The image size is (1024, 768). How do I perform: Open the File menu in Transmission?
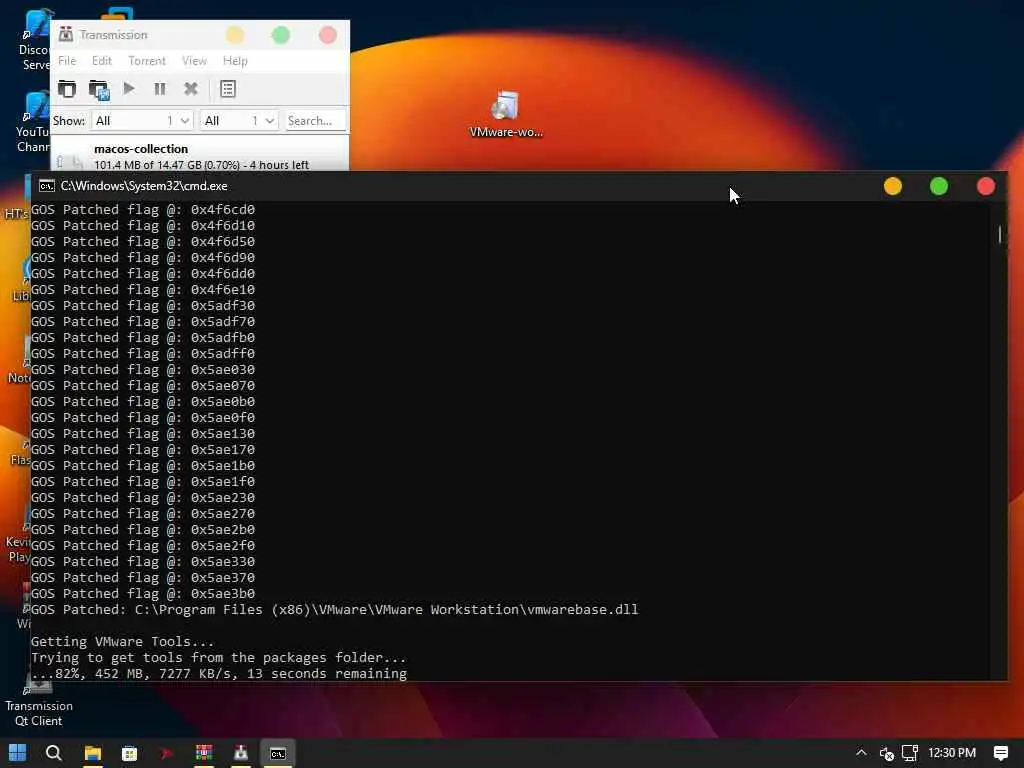[x=67, y=61]
